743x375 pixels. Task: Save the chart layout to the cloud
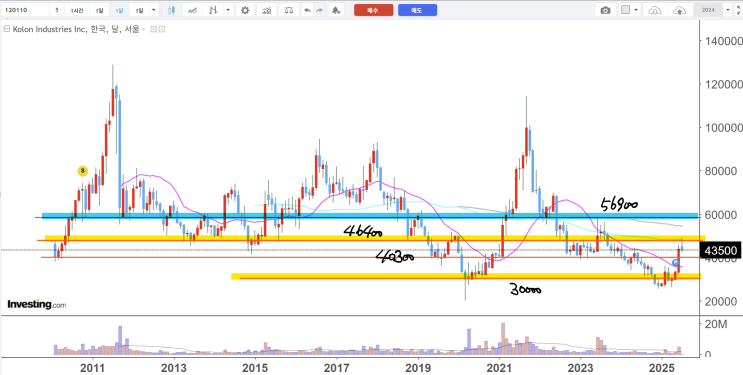tap(679, 10)
